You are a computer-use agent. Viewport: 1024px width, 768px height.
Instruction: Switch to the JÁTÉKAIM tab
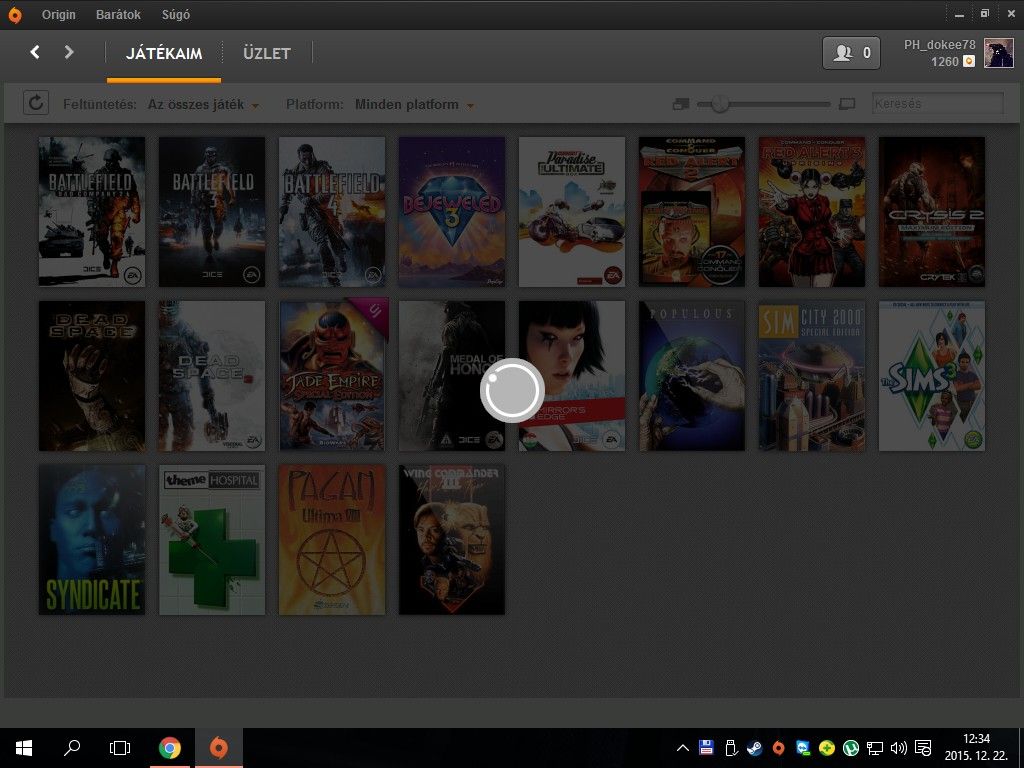tap(164, 54)
